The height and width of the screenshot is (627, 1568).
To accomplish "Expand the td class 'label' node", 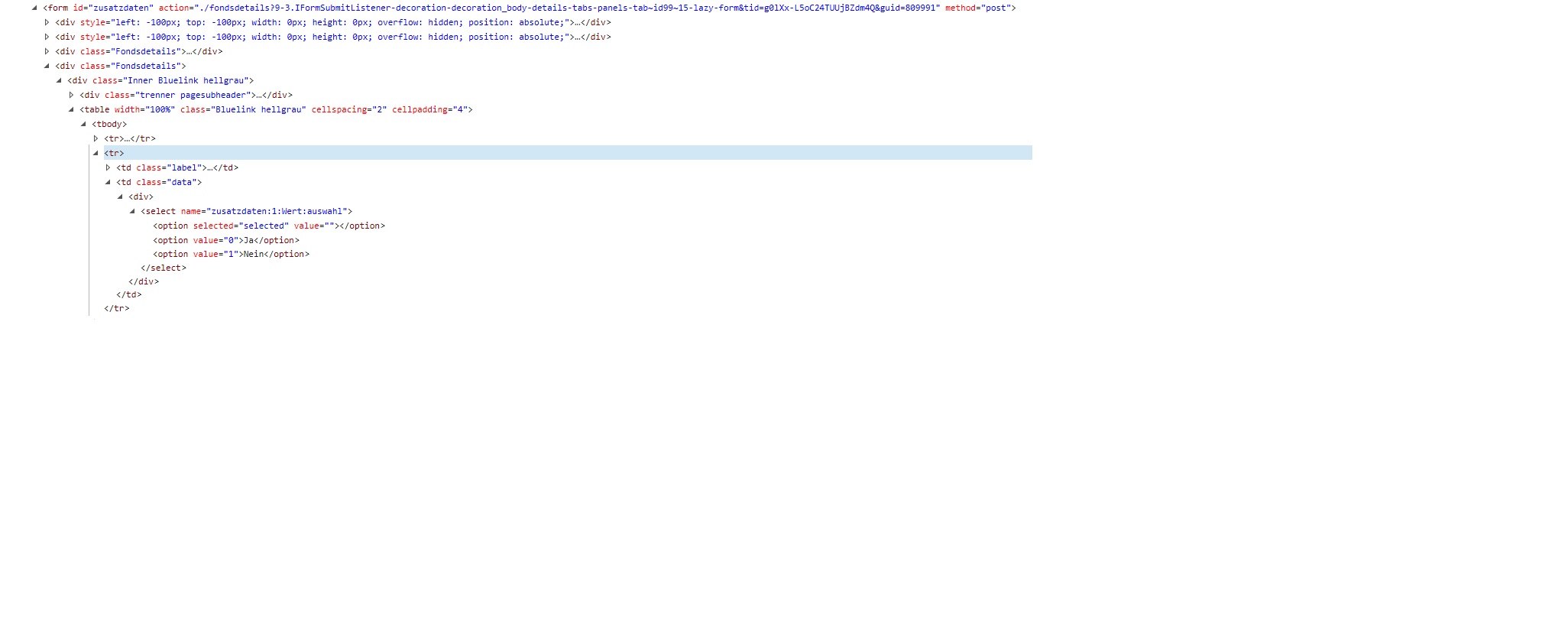I will coord(108,167).
